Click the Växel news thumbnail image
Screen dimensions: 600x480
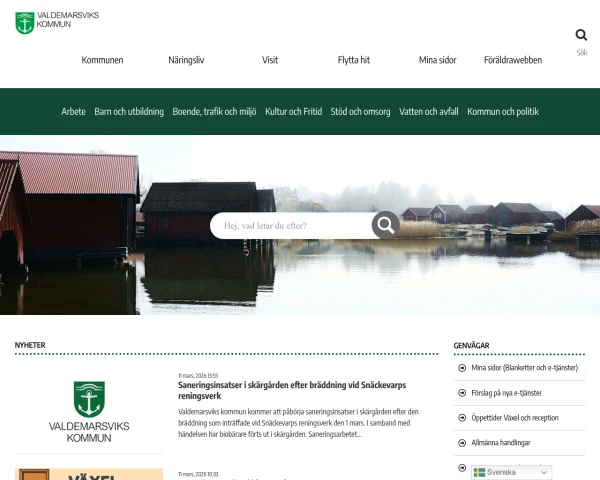89,474
